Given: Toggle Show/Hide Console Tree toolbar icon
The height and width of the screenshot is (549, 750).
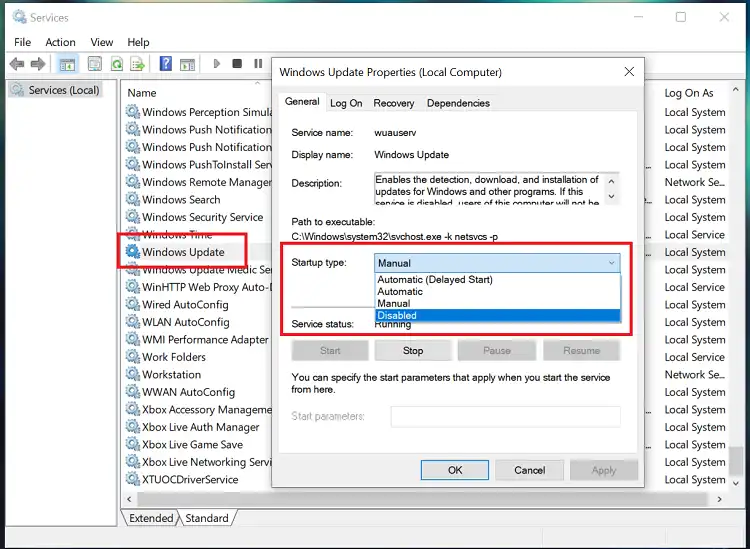Looking at the screenshot, I should (x=67, y=64).
